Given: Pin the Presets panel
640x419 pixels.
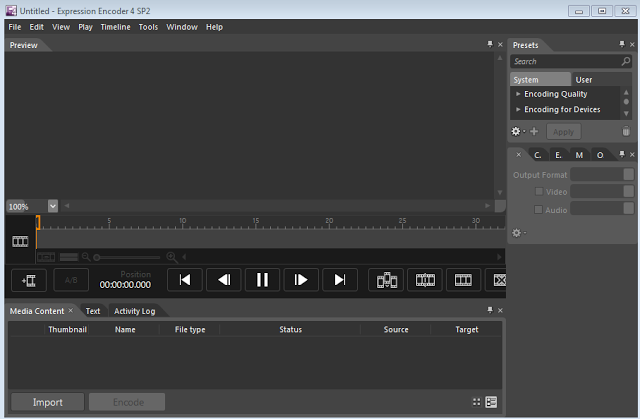Looking at the screenshot, I should (x=622, y=44).
